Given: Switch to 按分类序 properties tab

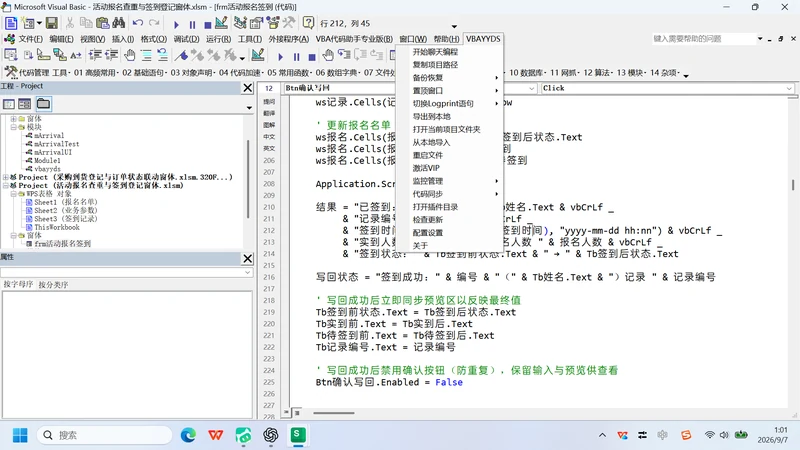Looking at the screenshot, I should (x=53, y=284).
